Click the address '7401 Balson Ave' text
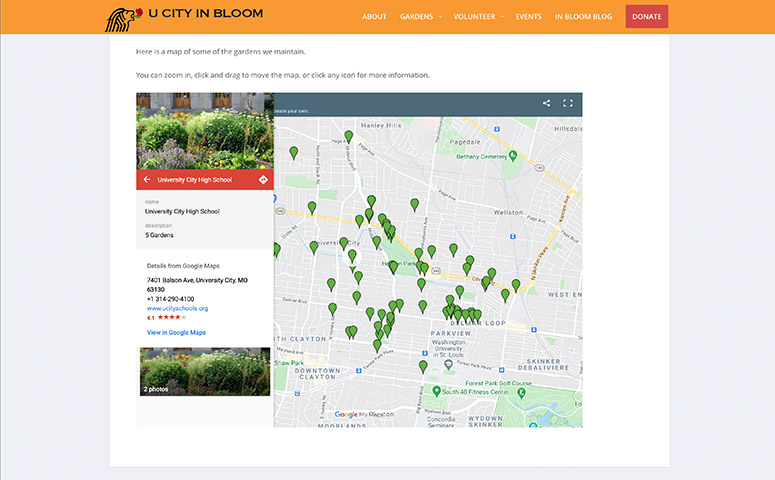Viewport: 775px width, 480px height. [197, 285]
